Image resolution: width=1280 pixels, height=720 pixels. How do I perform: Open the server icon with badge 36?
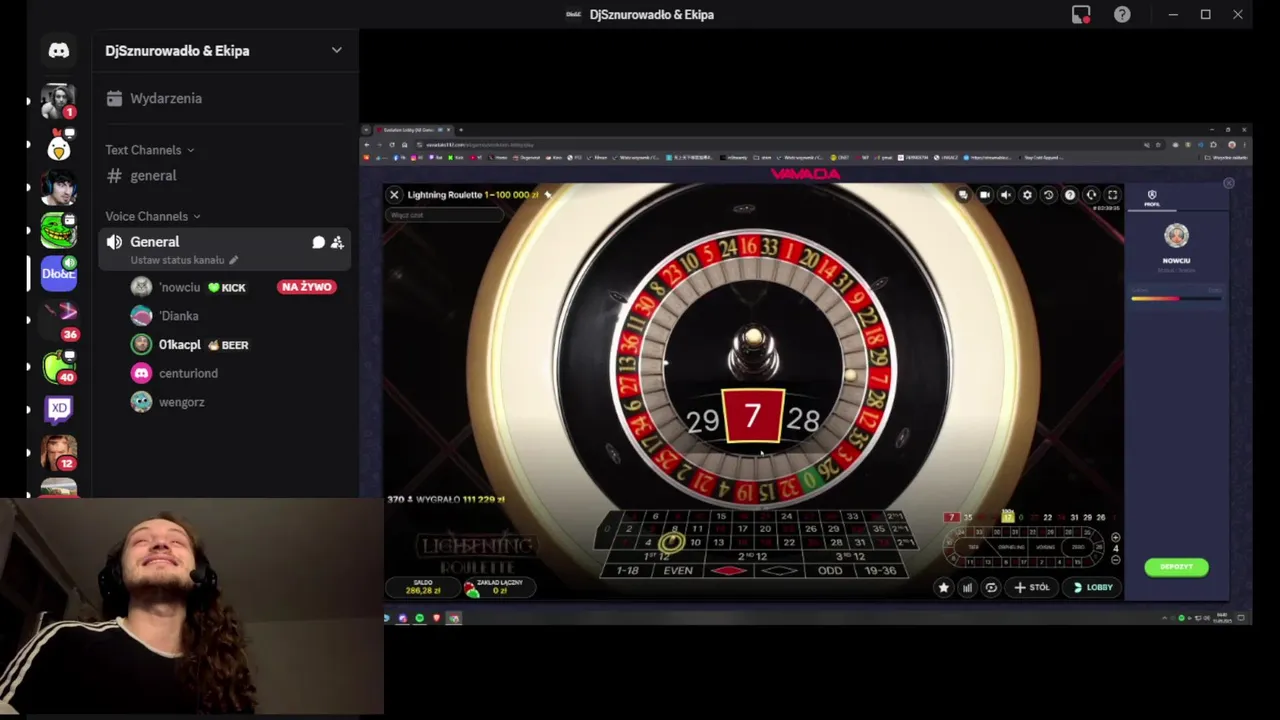point(59,319)
